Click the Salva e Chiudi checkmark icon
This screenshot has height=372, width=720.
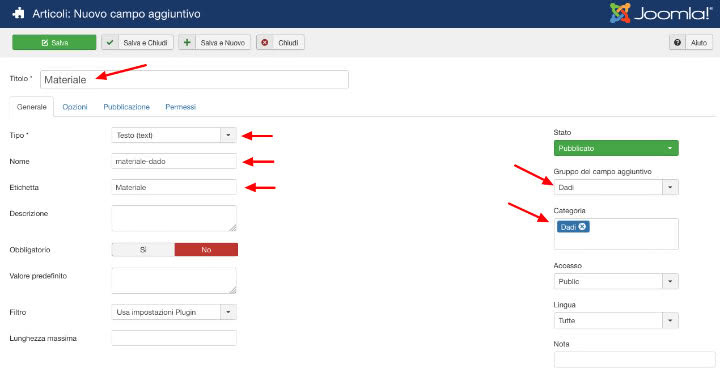[109, 43]
